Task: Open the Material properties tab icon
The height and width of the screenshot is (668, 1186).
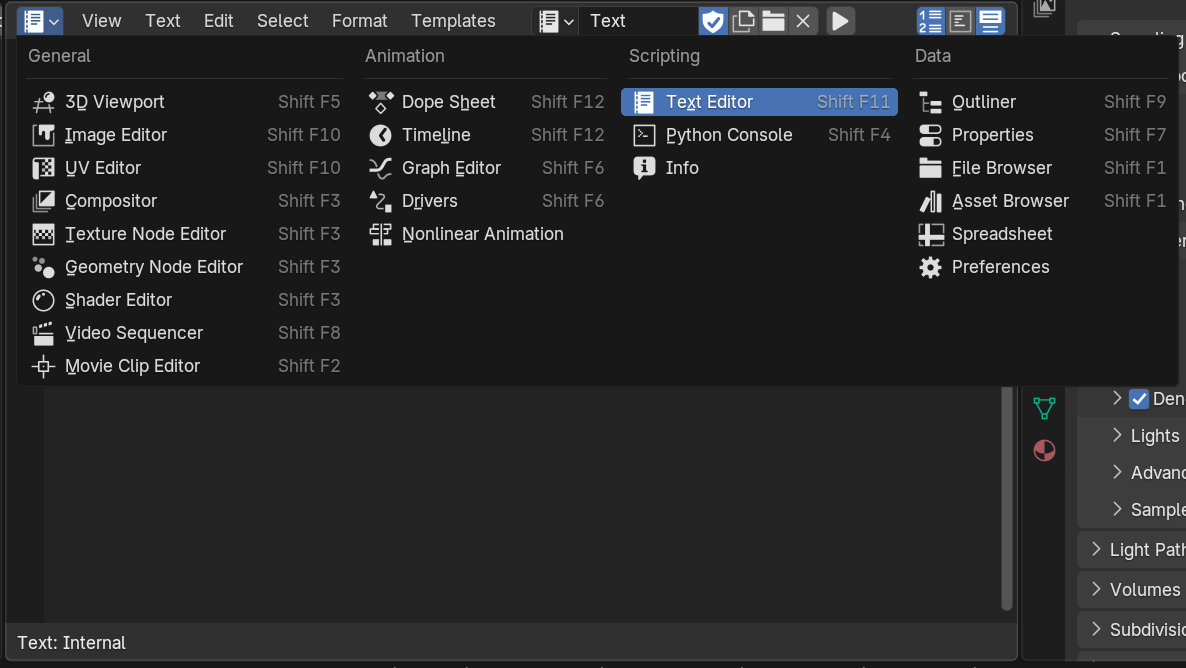Action: (x=1043, y=450)
